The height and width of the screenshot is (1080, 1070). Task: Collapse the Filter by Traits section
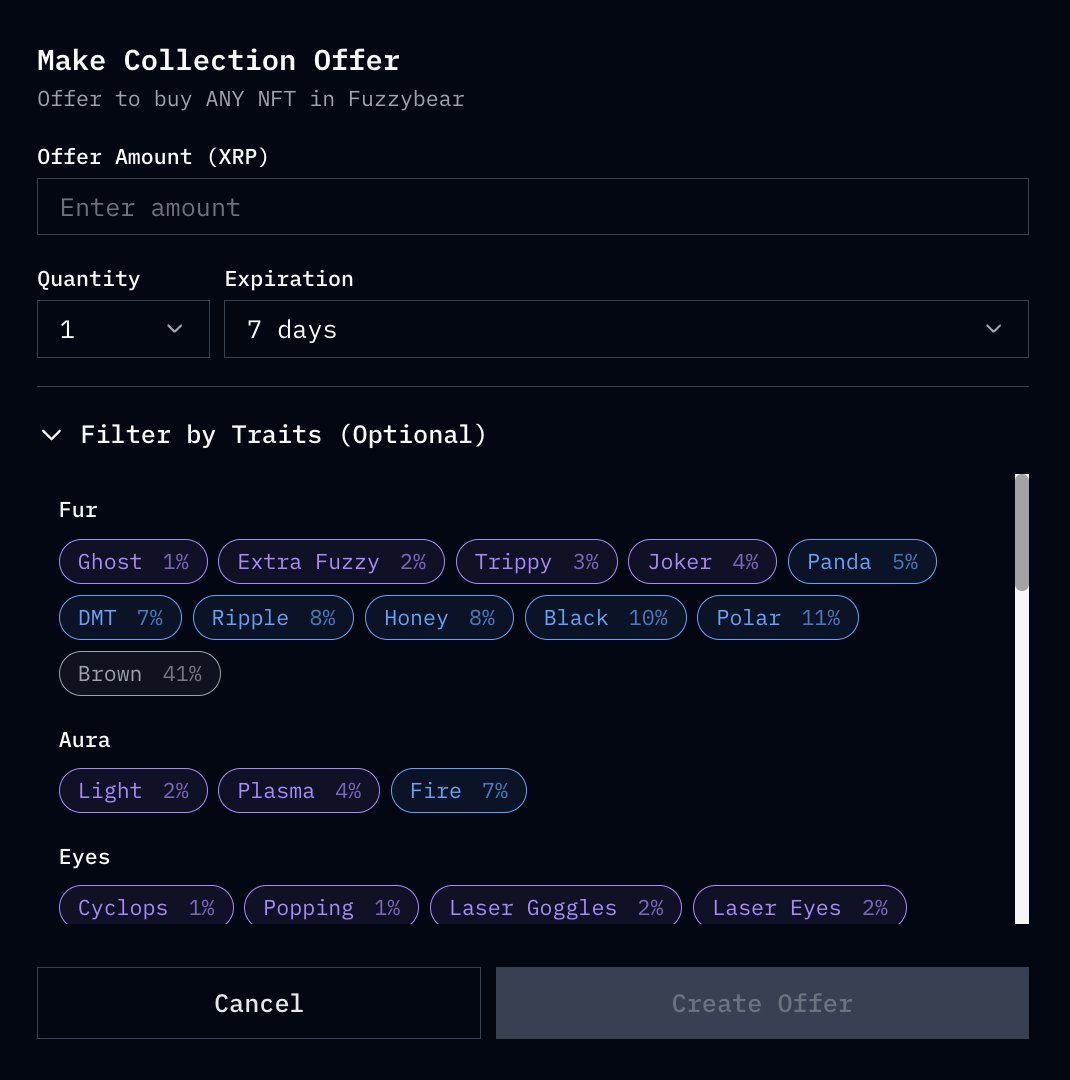263,435
